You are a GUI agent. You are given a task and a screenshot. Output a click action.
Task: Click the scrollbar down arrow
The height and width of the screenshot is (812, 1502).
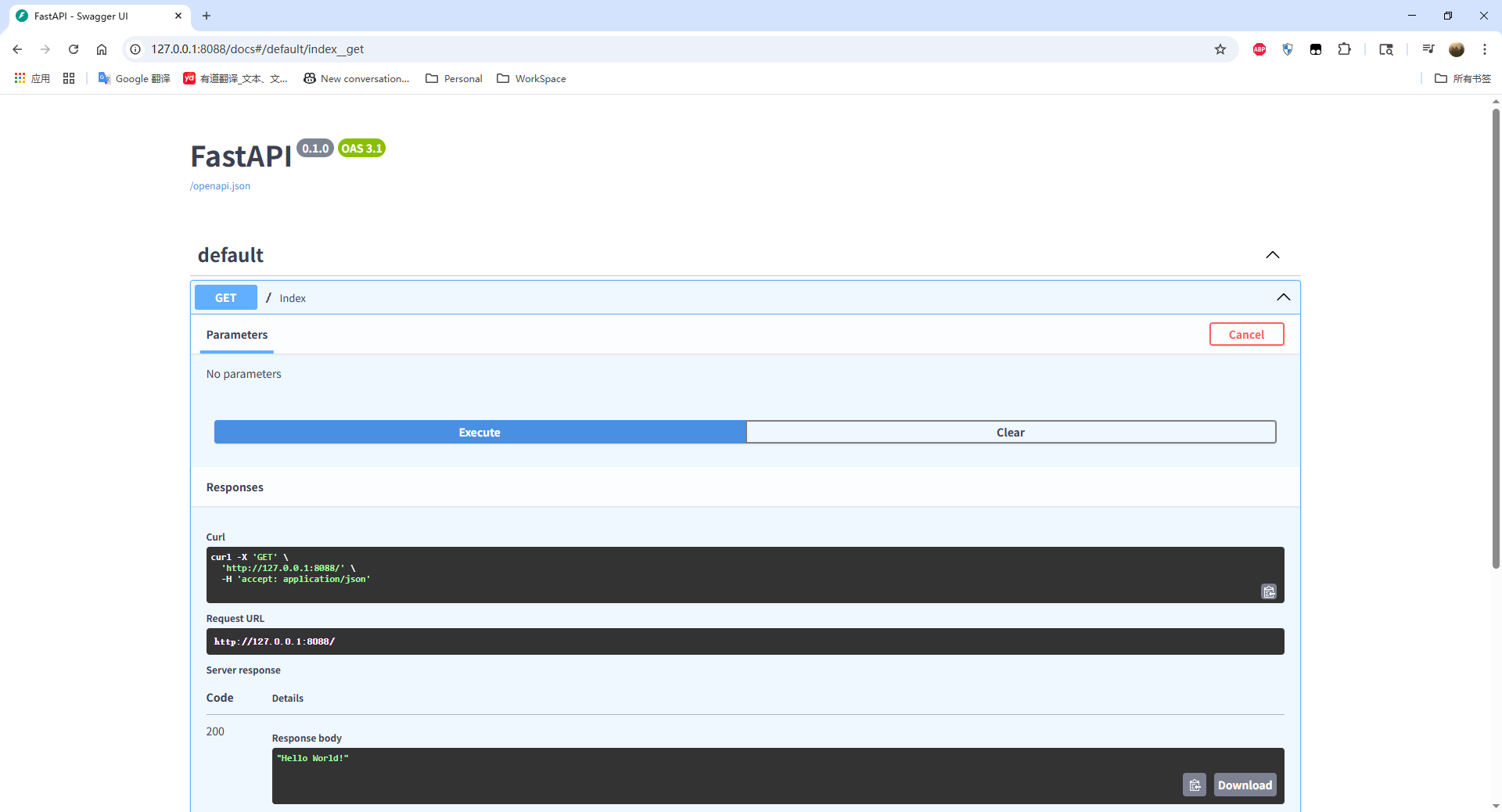click(x=1496, y=806)
